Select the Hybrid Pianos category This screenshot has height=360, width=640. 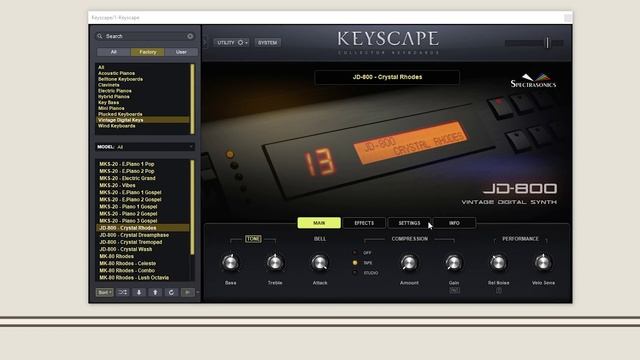coord(143,97)
